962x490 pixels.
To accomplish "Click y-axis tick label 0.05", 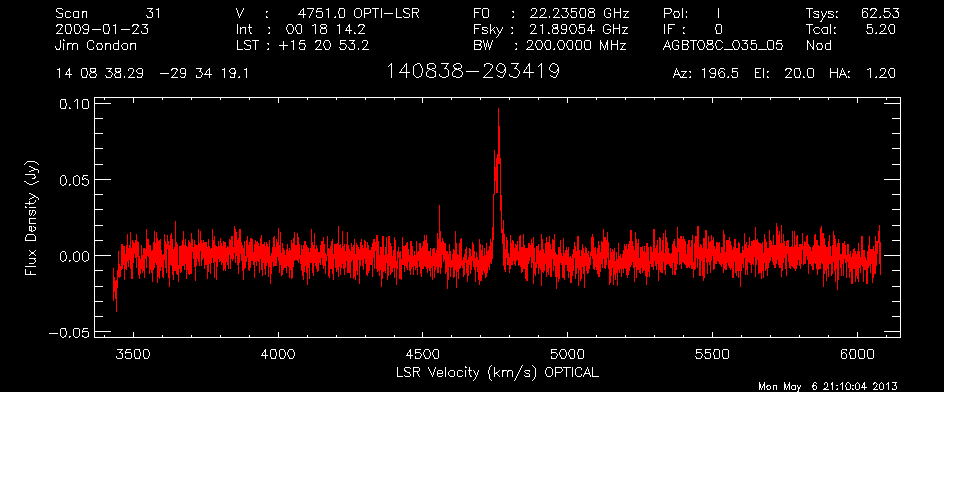I will coord(74,180).
